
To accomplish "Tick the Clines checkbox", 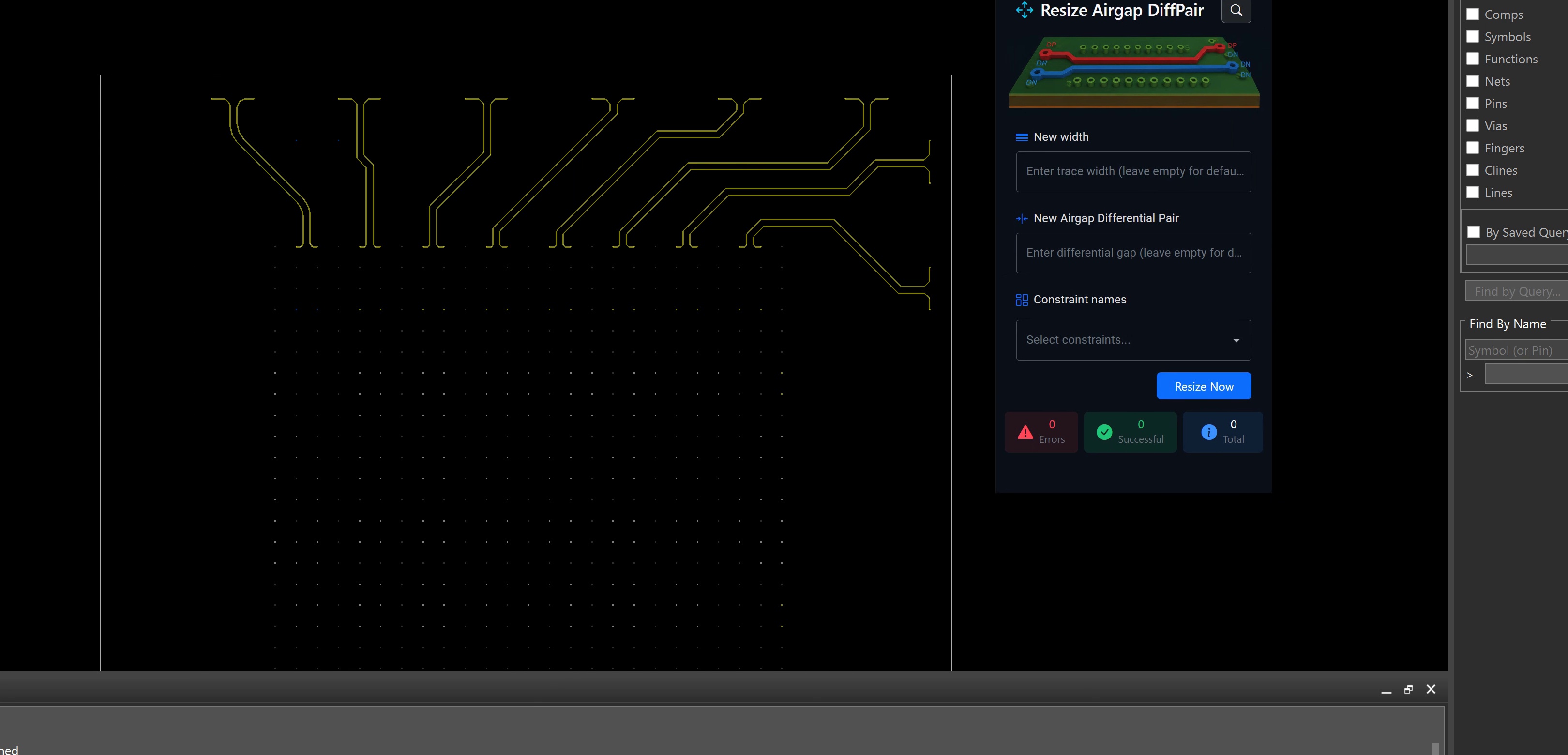I will [x=1473, y=170].
